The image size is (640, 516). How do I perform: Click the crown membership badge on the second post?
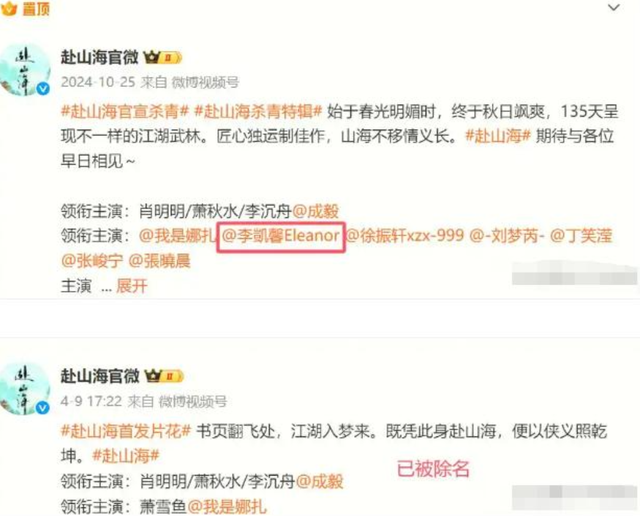tap(164, 376)
